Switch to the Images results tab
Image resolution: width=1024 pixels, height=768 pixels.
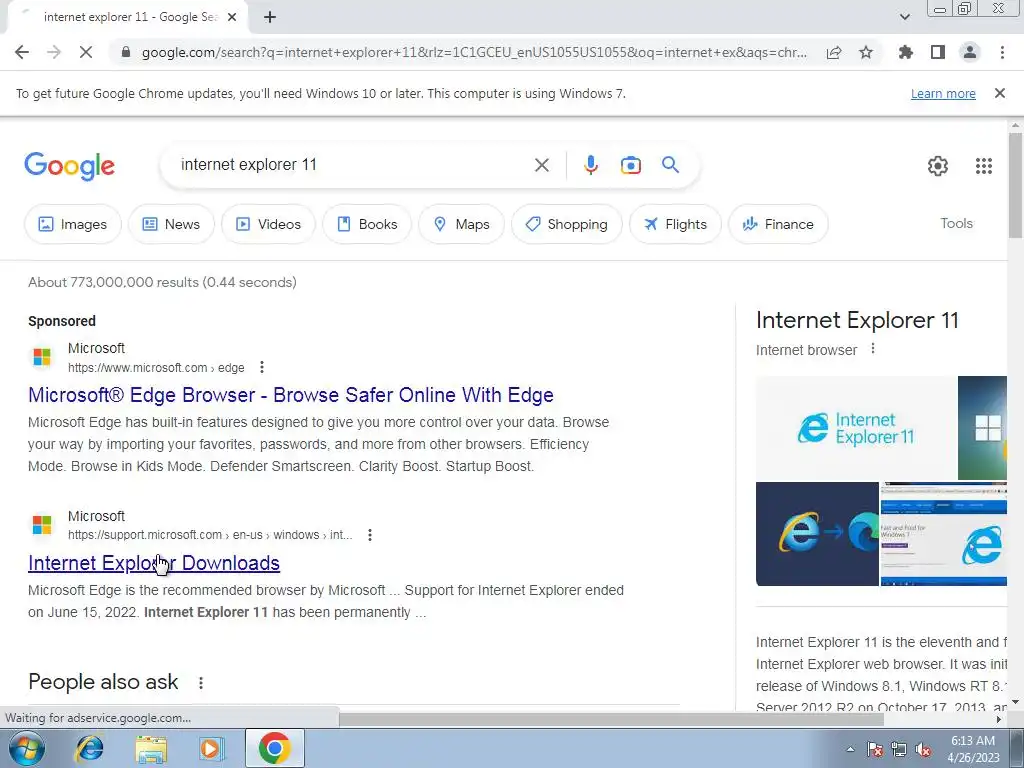(x=72, y=224)
